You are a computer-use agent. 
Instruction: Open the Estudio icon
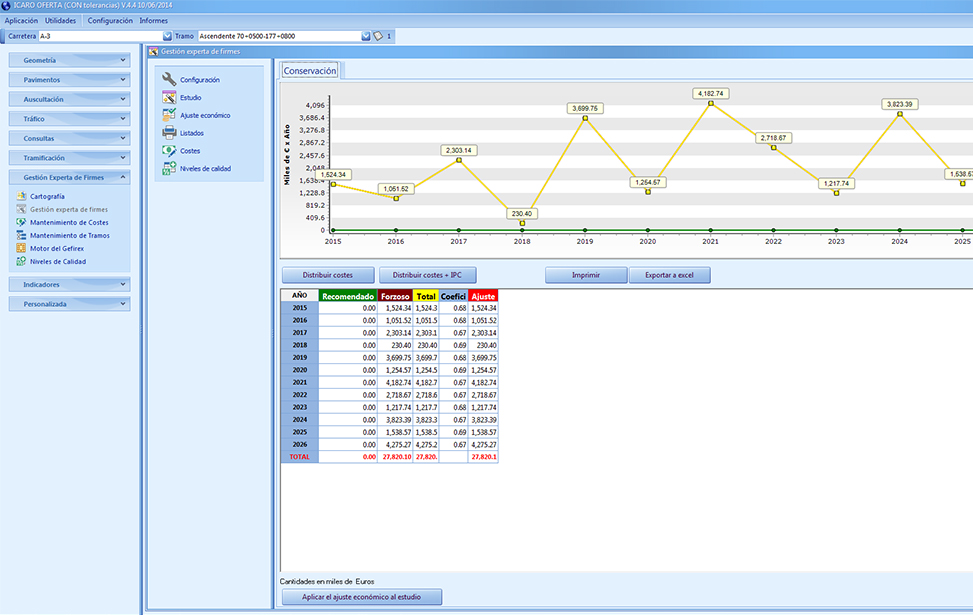(169, 97)
